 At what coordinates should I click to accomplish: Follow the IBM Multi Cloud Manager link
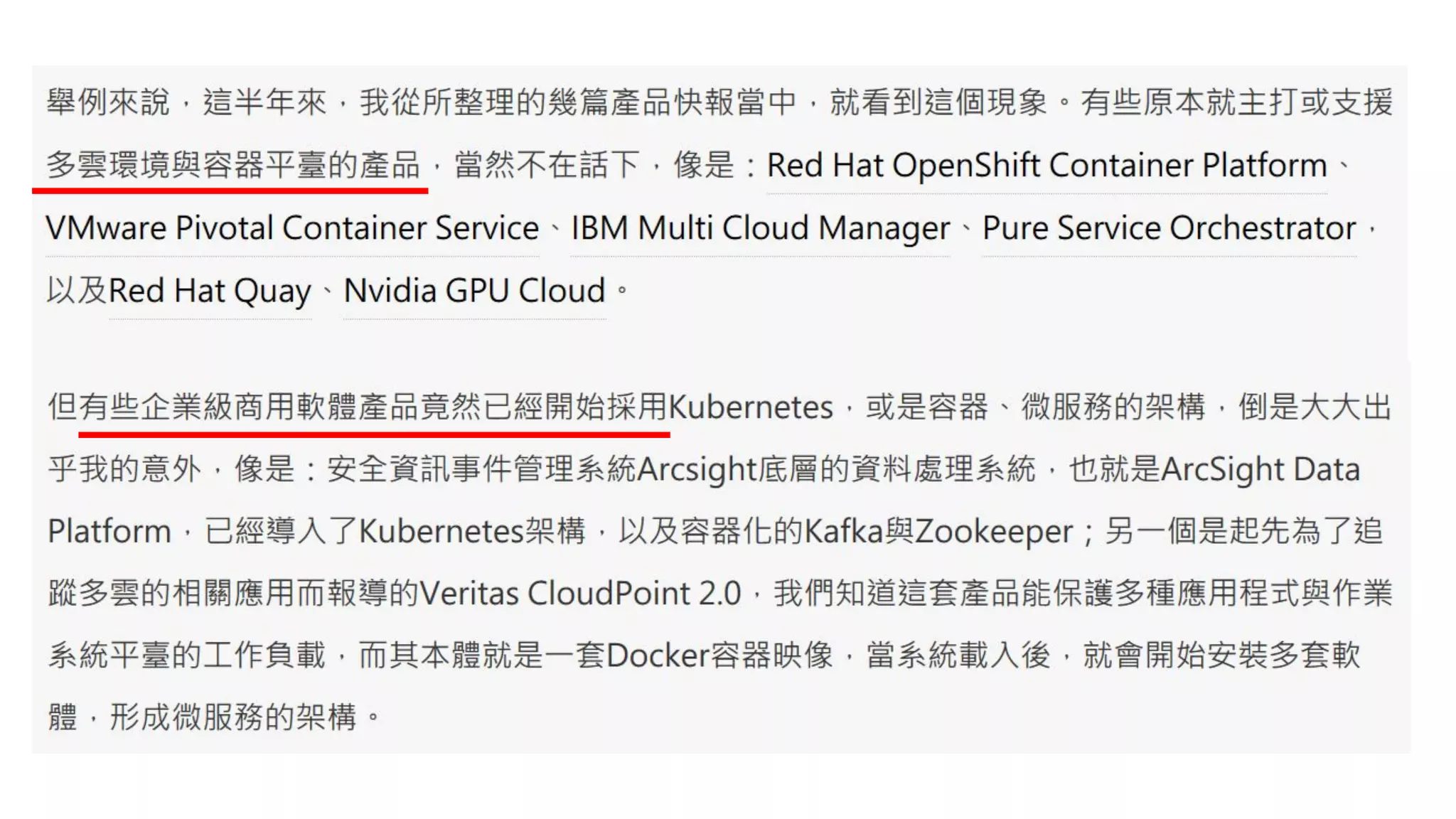(x=760, y=228)
